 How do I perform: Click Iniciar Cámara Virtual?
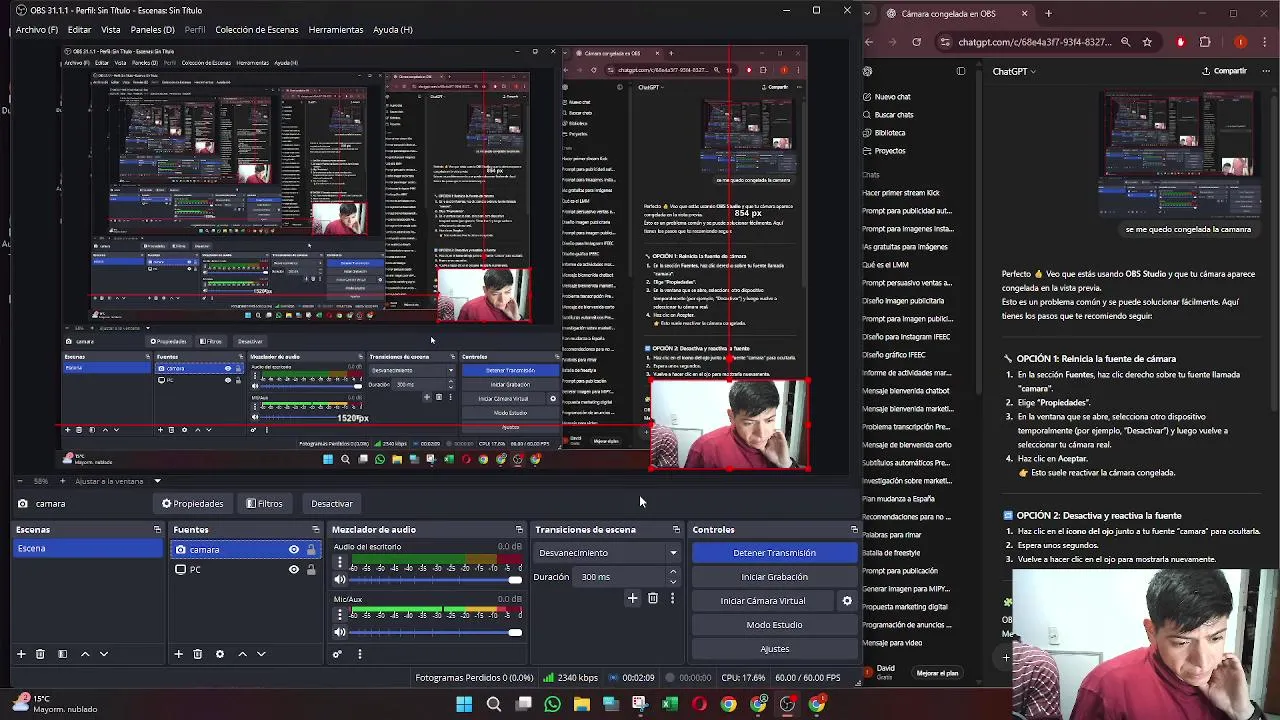(763, 600)
